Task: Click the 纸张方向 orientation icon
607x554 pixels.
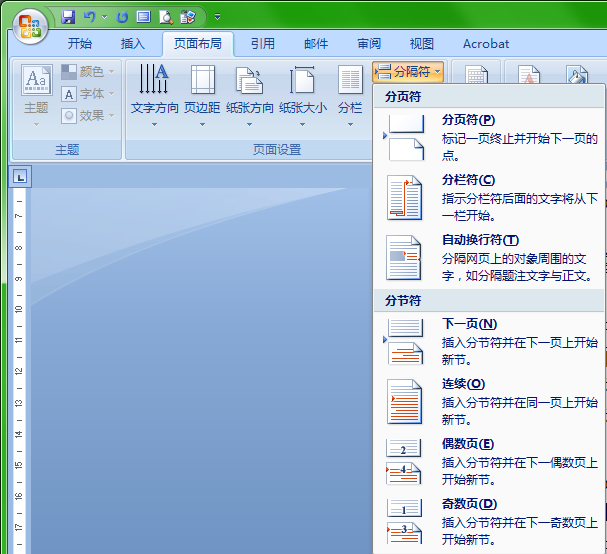Action: point(249,81)
